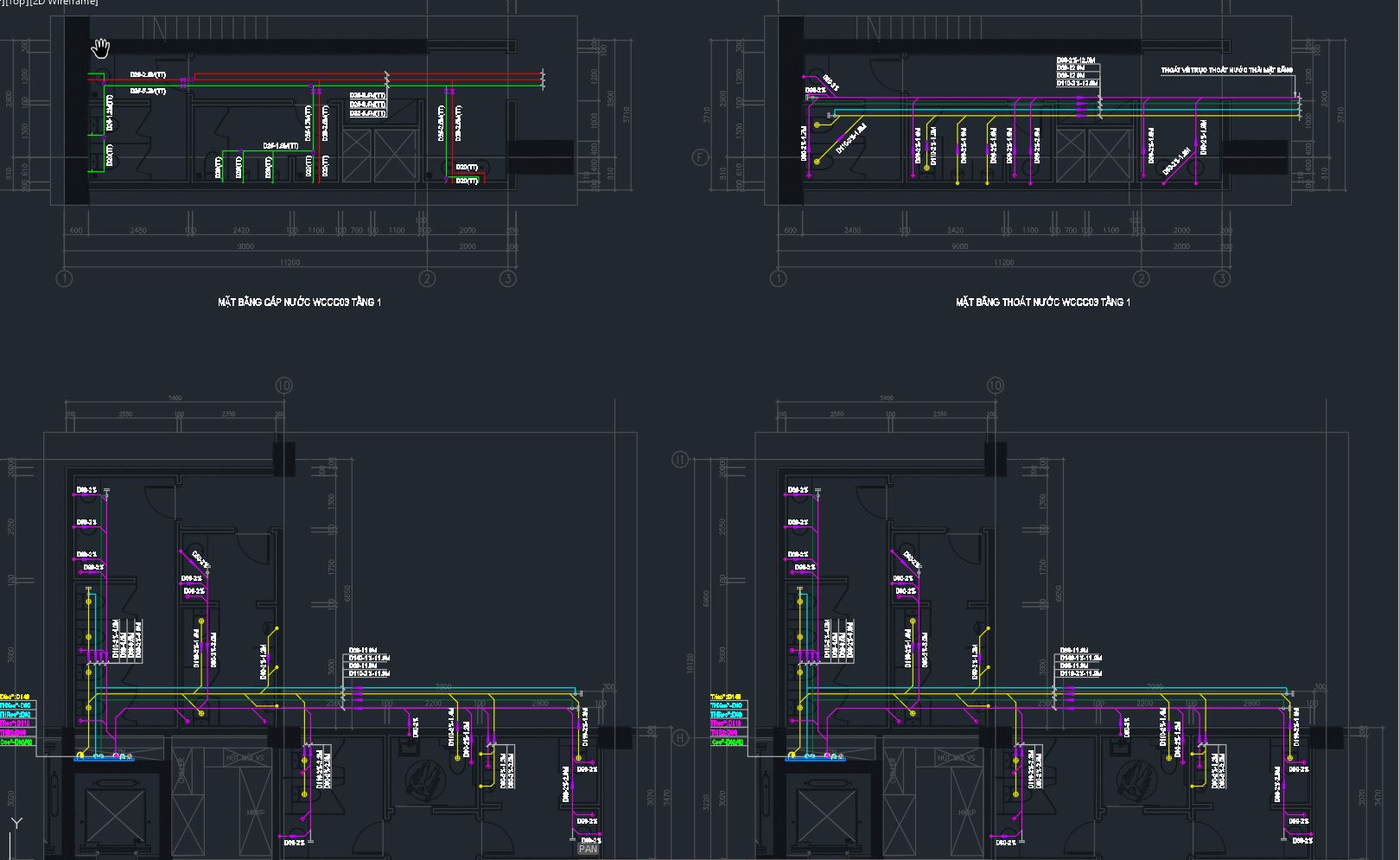Select annotation 'THOÁT VỀ TRỤC THOÁT NƯỚC THẢI MẶT BẰNG'
Screen dimensions: 1400x860
click(x=1226, y=70)
